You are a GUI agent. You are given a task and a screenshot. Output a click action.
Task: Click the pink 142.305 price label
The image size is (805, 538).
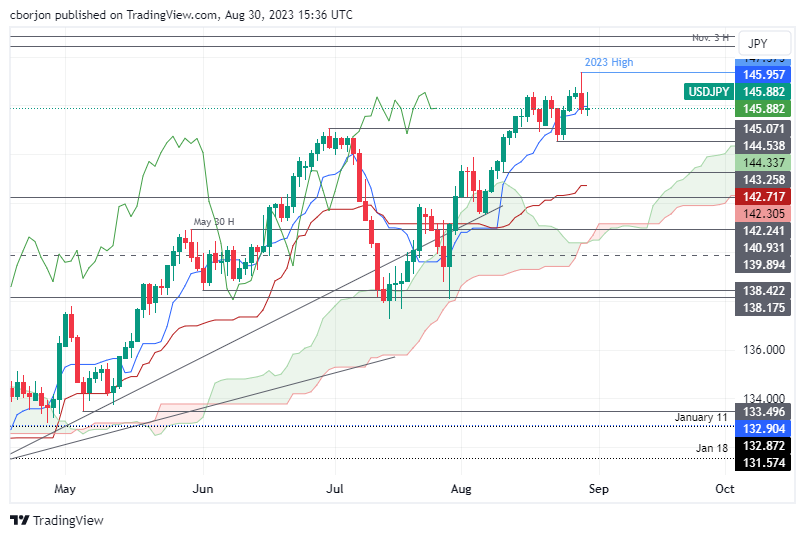[765, 212]
